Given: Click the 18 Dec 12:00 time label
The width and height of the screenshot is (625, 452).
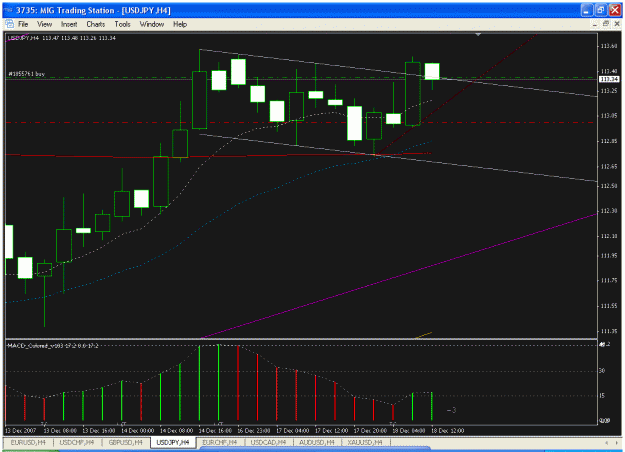Looking at the screenshot, I should tap(448, 430).
